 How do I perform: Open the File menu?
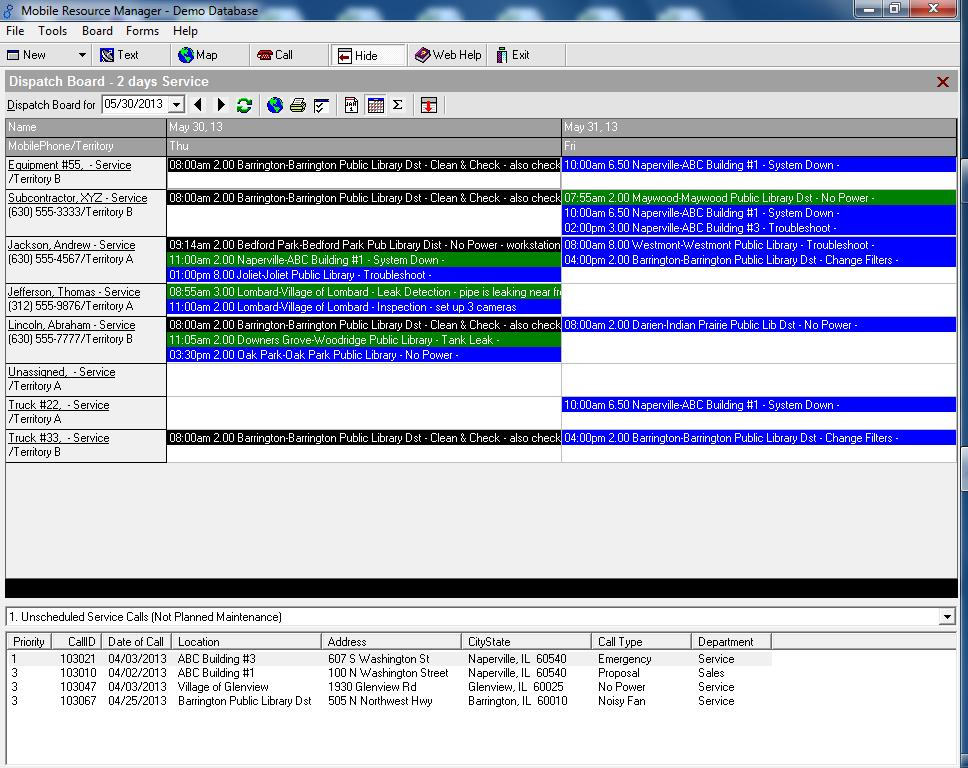point(15,31)
